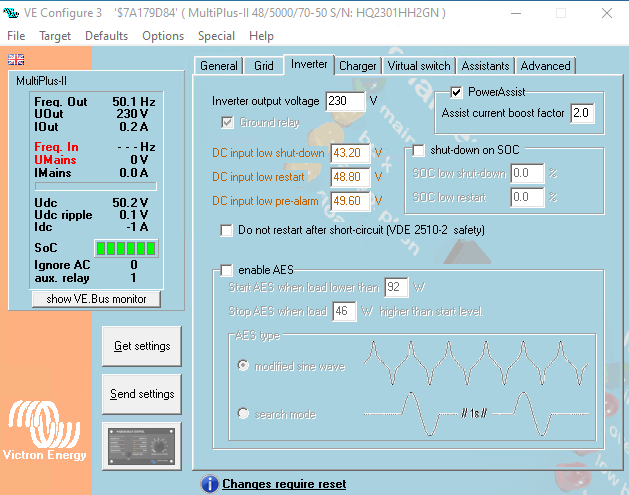Enable AES checkbox
The height and width of the screenshot is (495, 629).
(x=226, y=270)
